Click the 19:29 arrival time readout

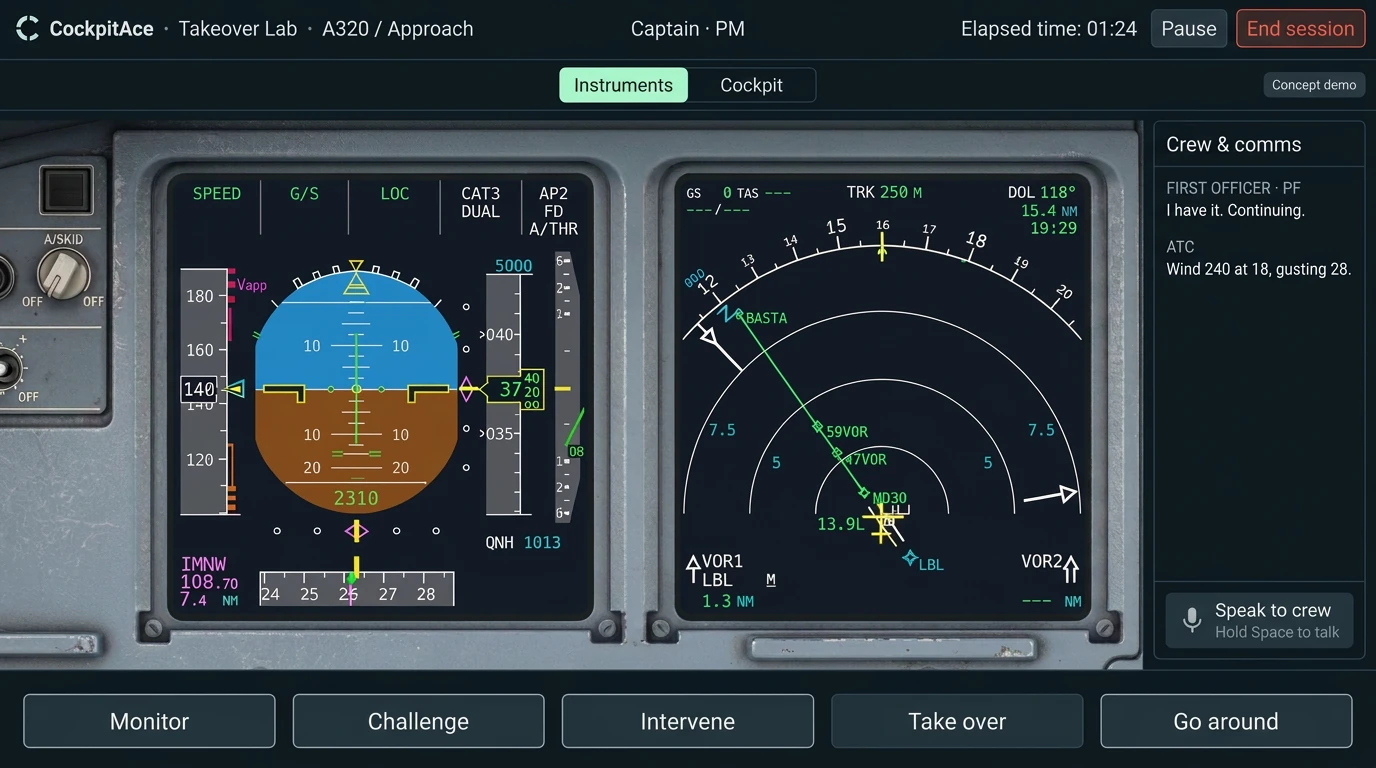click(x=1054, y=228)
